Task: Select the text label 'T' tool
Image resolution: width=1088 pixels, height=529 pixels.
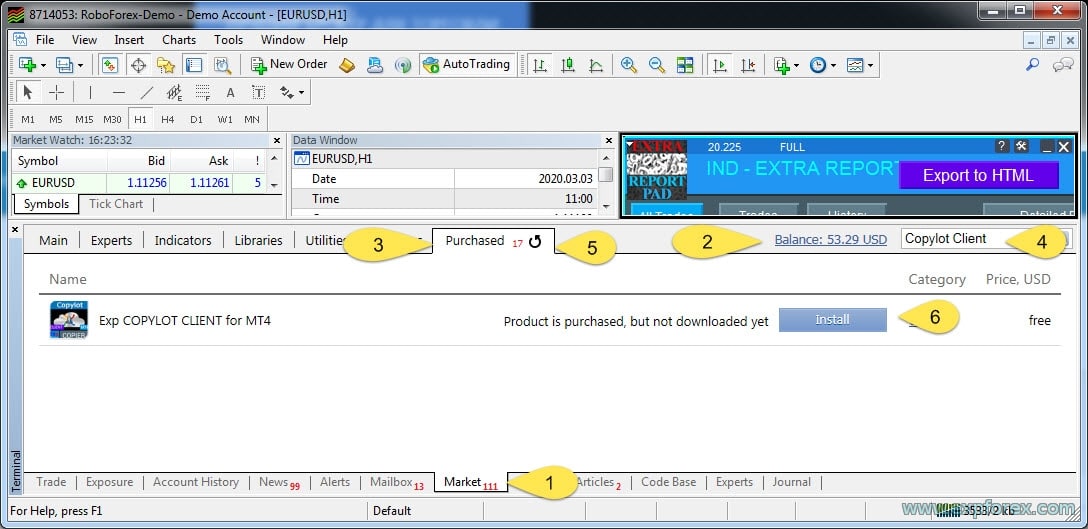Action: tap(258, 92)
